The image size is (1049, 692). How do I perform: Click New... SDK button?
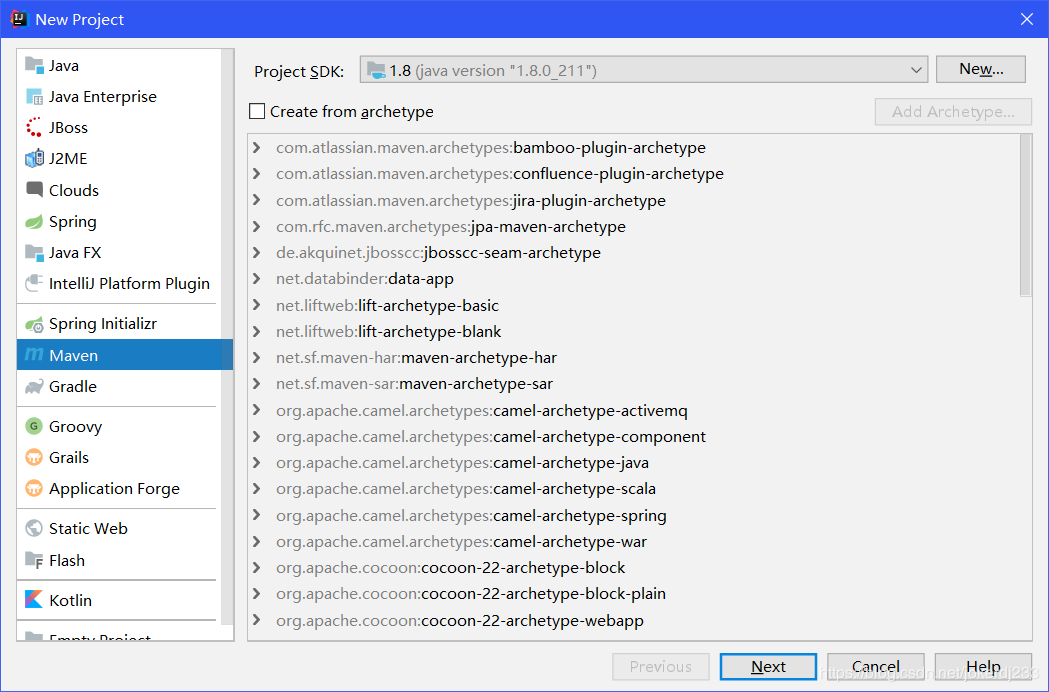[x=981, y=69]
